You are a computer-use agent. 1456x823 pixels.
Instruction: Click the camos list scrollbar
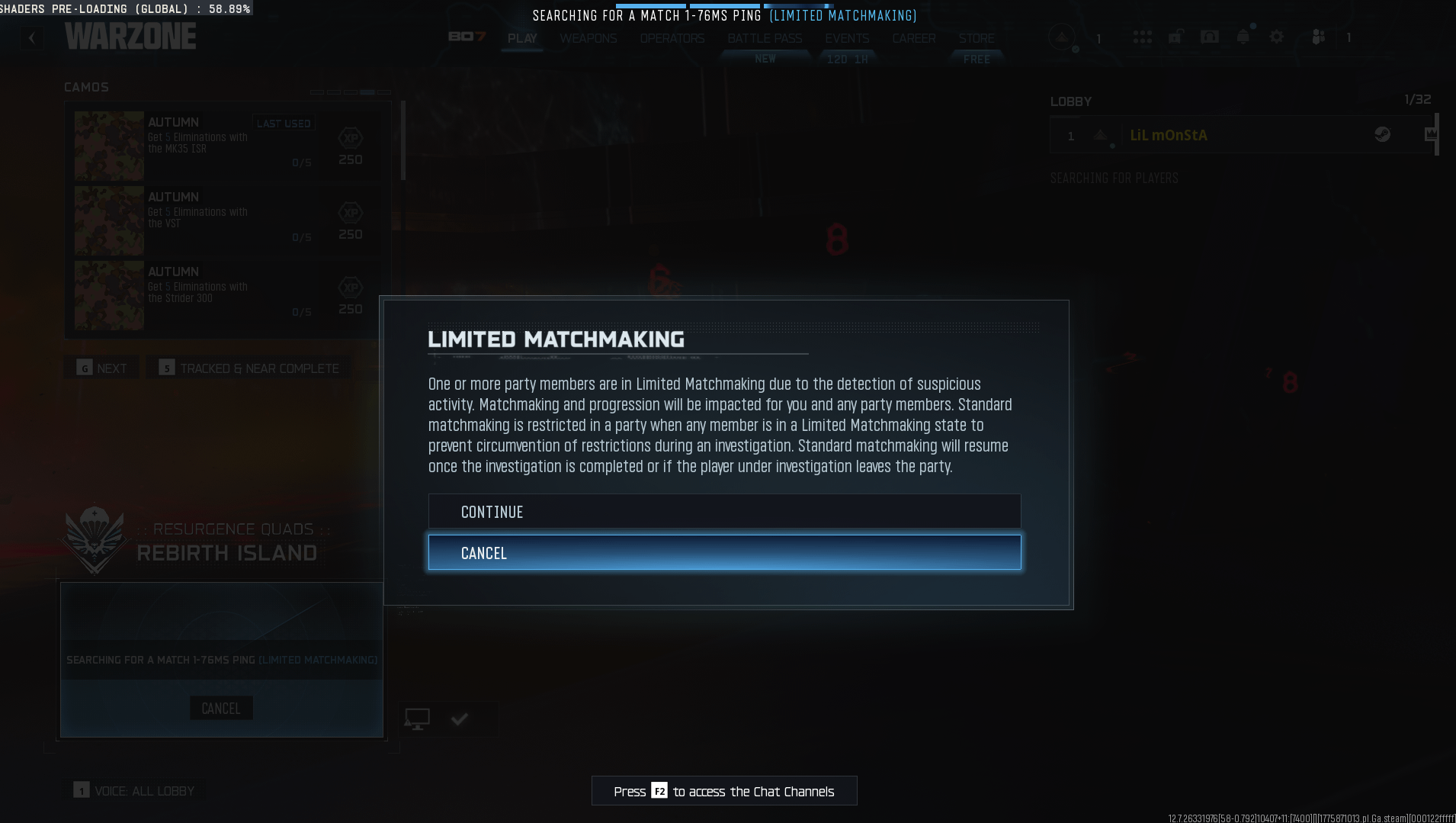[402, 141]
